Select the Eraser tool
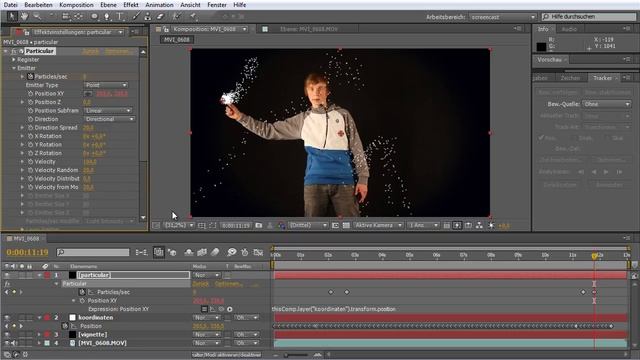The image size is (640, 360). 160,16
